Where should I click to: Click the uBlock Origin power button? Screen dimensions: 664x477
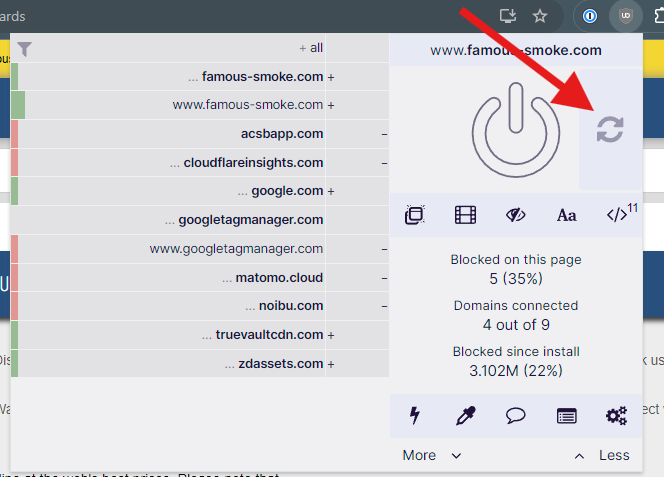(x=516, y=130)
